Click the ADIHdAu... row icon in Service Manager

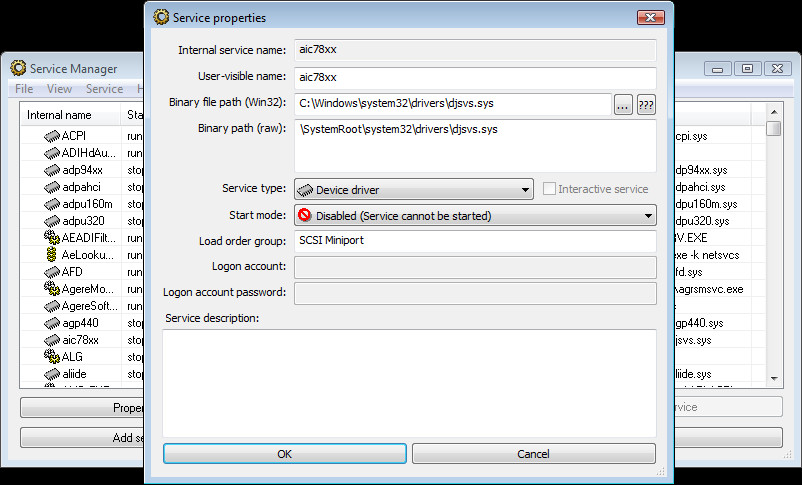point(52,153)
